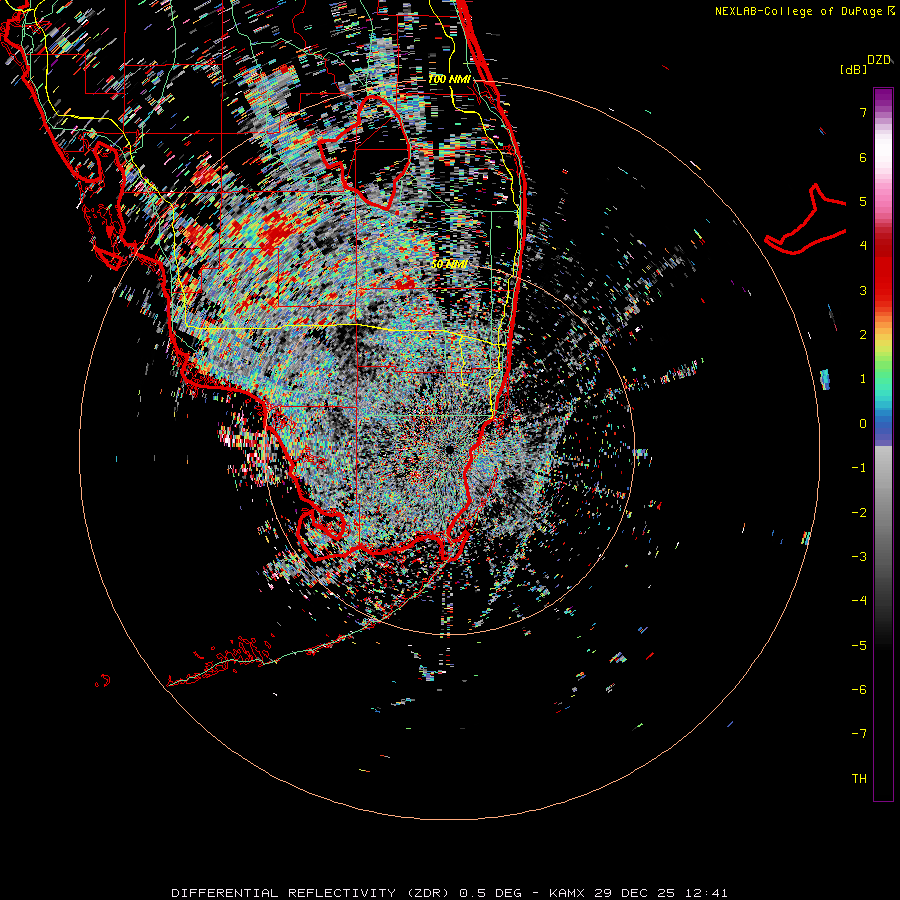The width and height of the screenshot is (900, 900).
Task: Click the 12:41 time stamp
Action: [706, 893]
